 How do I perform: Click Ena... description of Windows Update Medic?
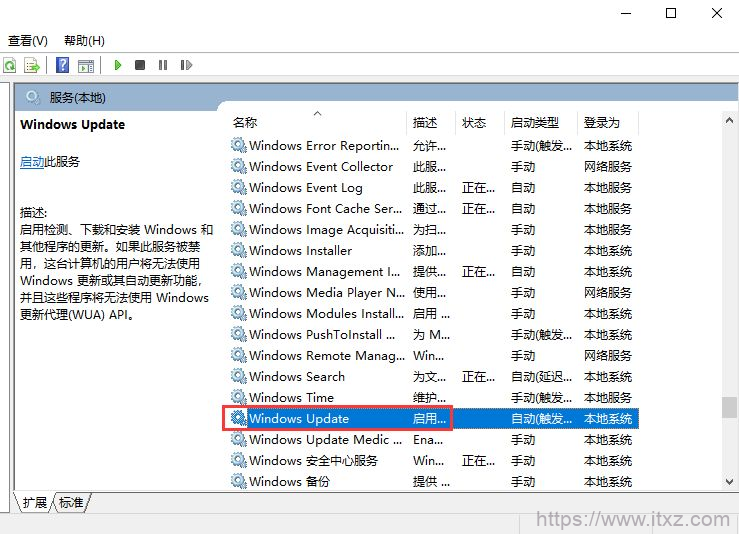tap(428, 440)
